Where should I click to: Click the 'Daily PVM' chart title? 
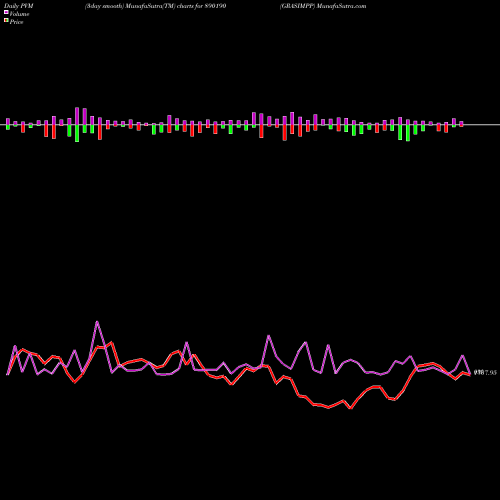[x=19, y=6]
